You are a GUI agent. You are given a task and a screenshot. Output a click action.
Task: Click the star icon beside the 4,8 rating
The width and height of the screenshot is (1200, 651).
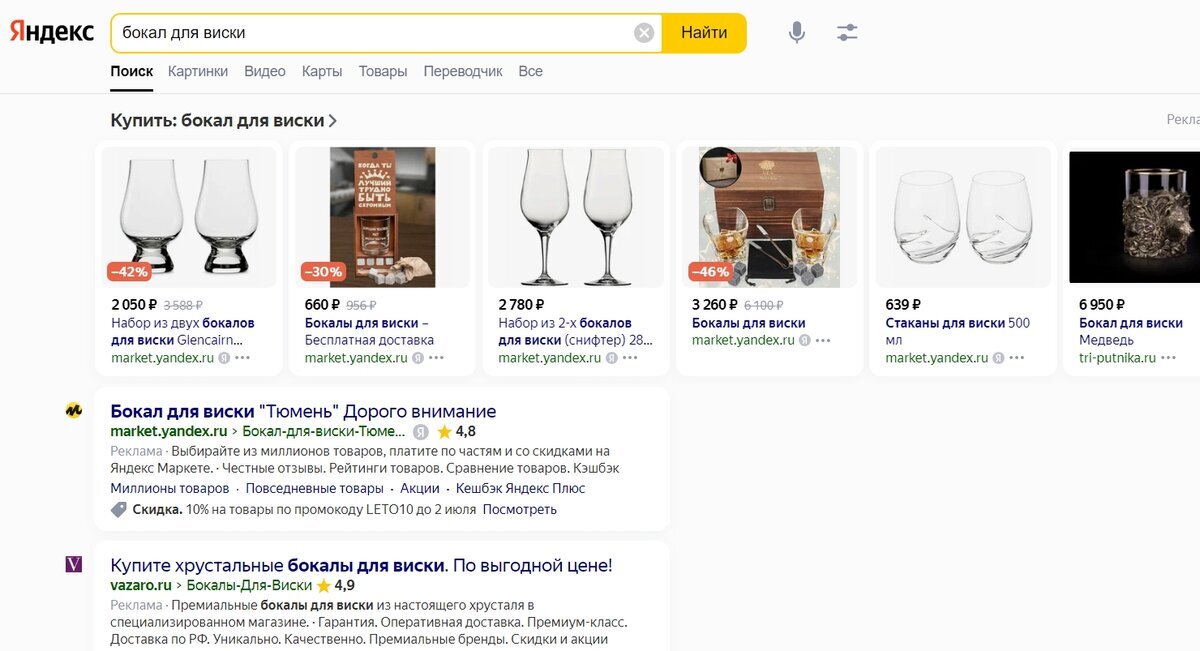[x=445, y=432]
